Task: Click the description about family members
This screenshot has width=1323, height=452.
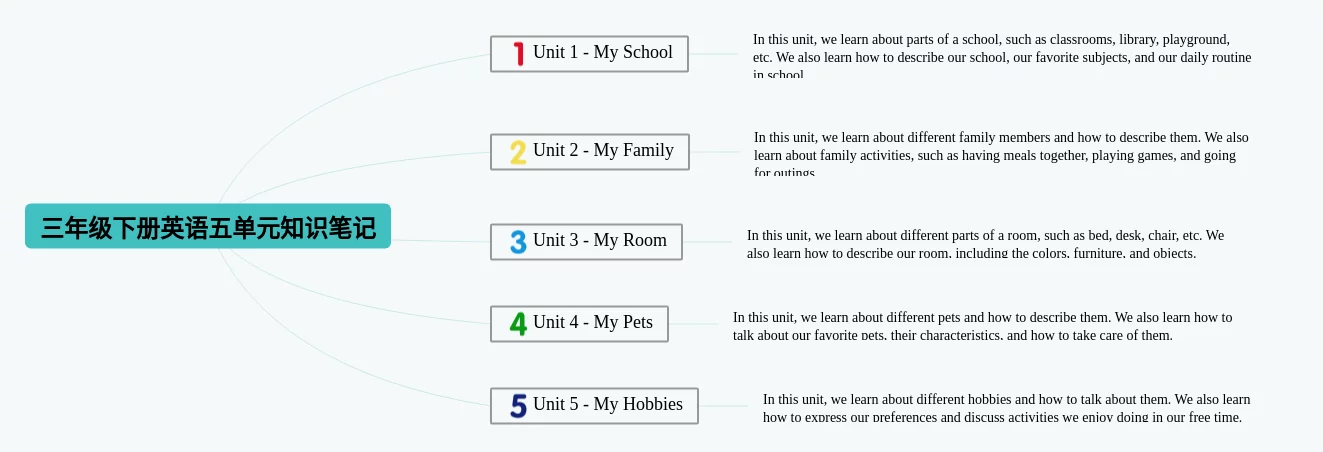Action: click(1002, 154)
